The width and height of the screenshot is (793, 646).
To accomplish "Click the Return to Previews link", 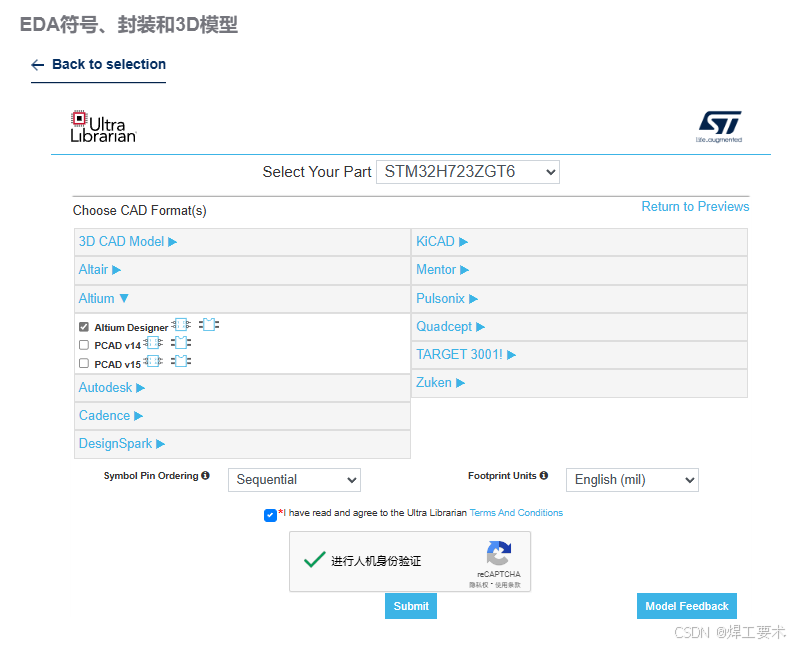I will pos(695,206).
